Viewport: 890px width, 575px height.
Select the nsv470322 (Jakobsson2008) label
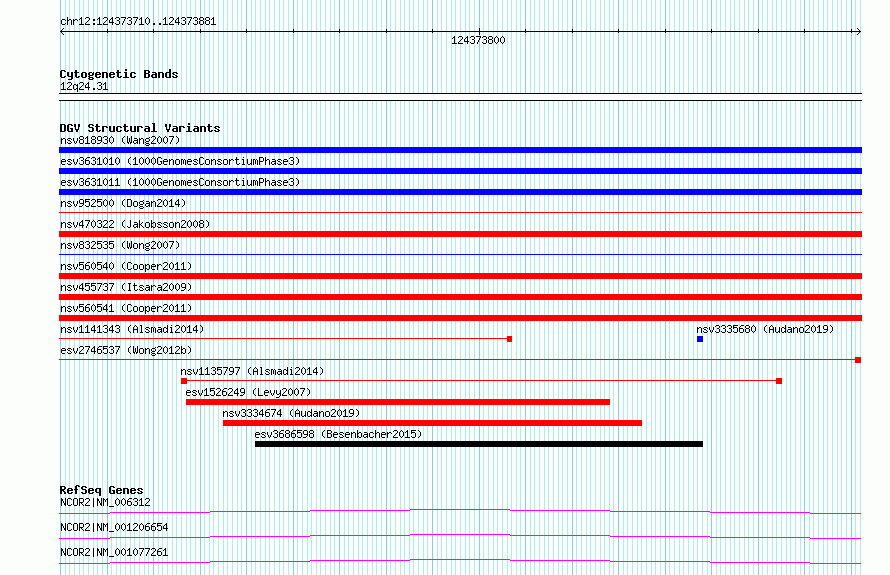click(x=135, y=224)
